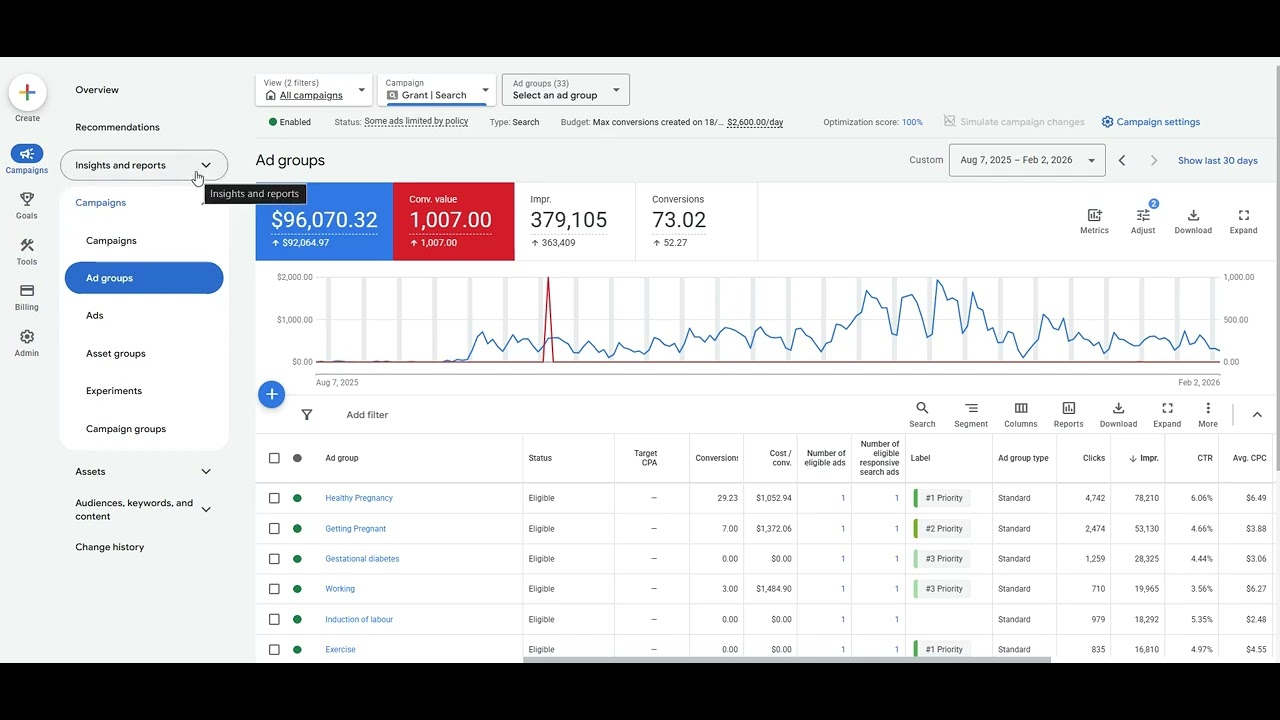1280x720 pixels.
Task: Check the Working row checkbox
Action: point(274,589)
